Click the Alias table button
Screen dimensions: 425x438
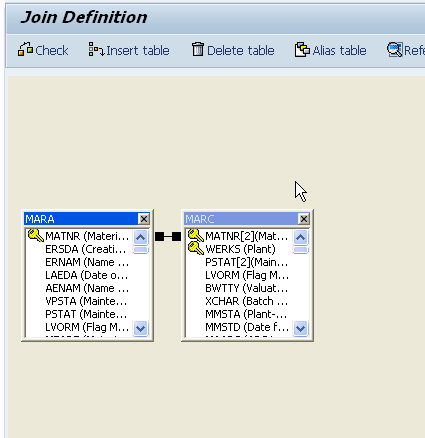[331, 50]
